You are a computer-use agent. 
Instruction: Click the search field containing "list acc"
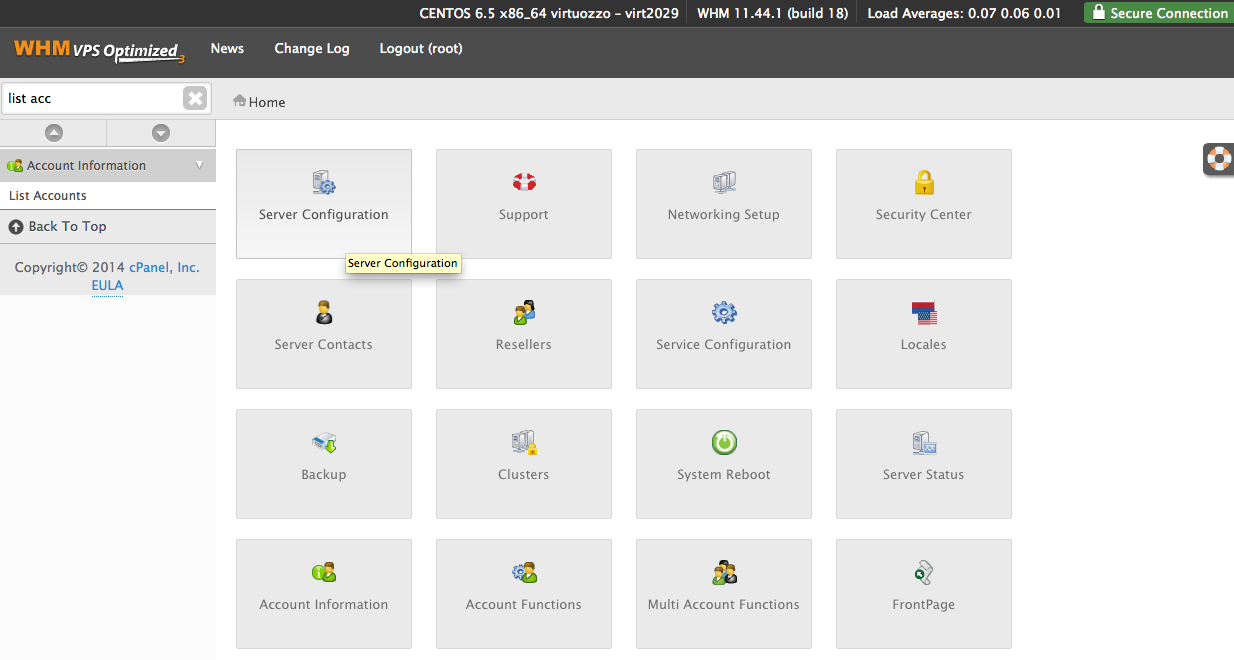click(92, 98)
